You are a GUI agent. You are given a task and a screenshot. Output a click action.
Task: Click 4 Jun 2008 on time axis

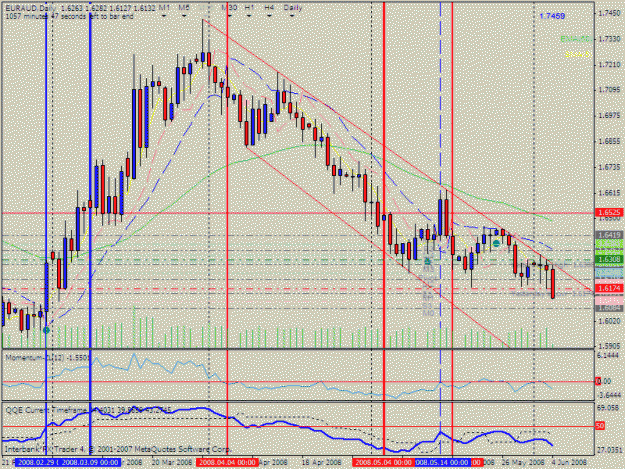pos(569,462)
